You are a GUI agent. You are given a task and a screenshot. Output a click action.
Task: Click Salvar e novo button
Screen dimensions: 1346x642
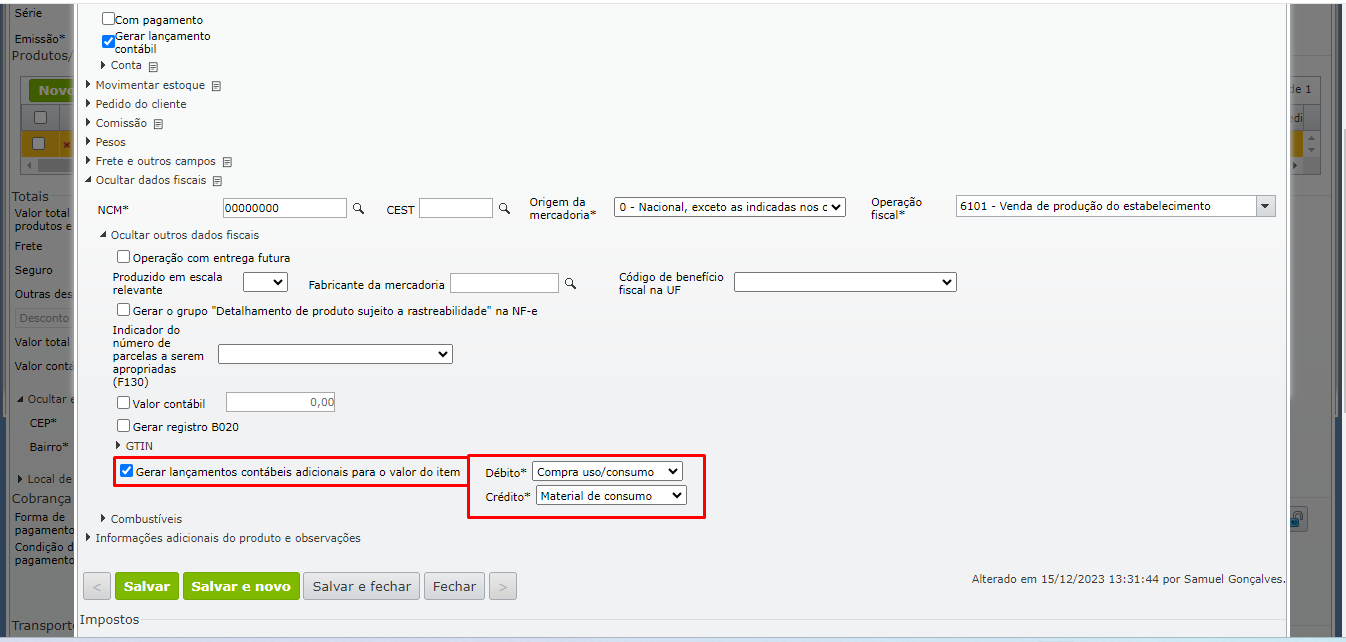coord(241,586)
